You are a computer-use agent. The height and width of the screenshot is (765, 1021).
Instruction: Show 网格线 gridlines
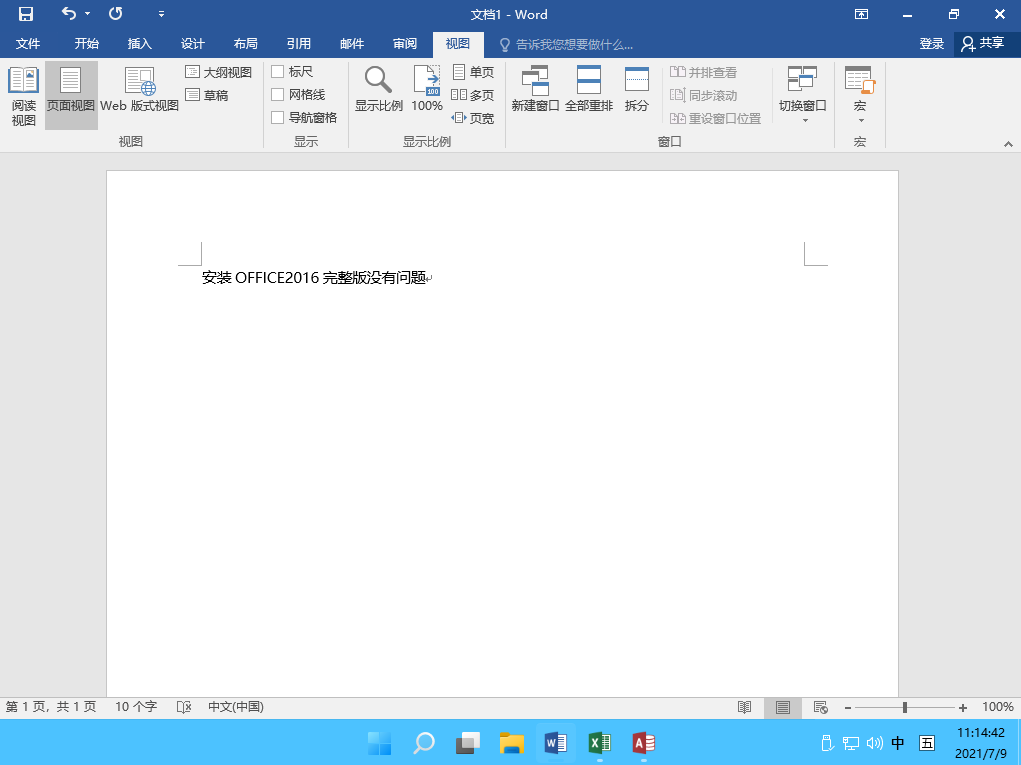(x=277, y=94)
